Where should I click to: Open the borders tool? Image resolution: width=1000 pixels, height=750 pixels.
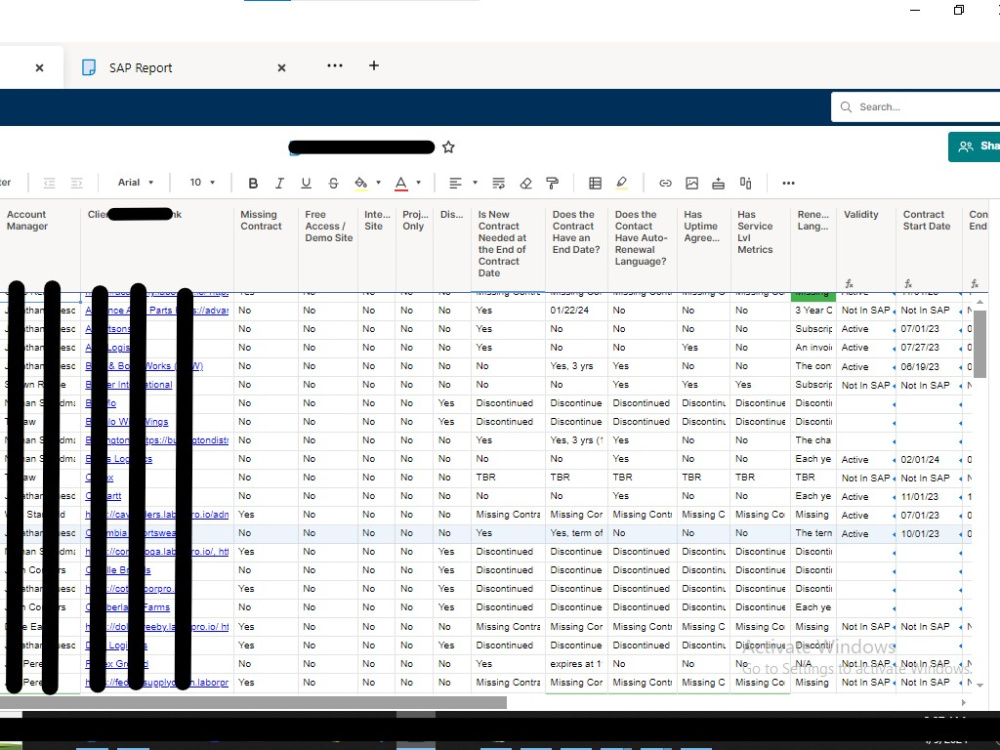coord(594,183)
